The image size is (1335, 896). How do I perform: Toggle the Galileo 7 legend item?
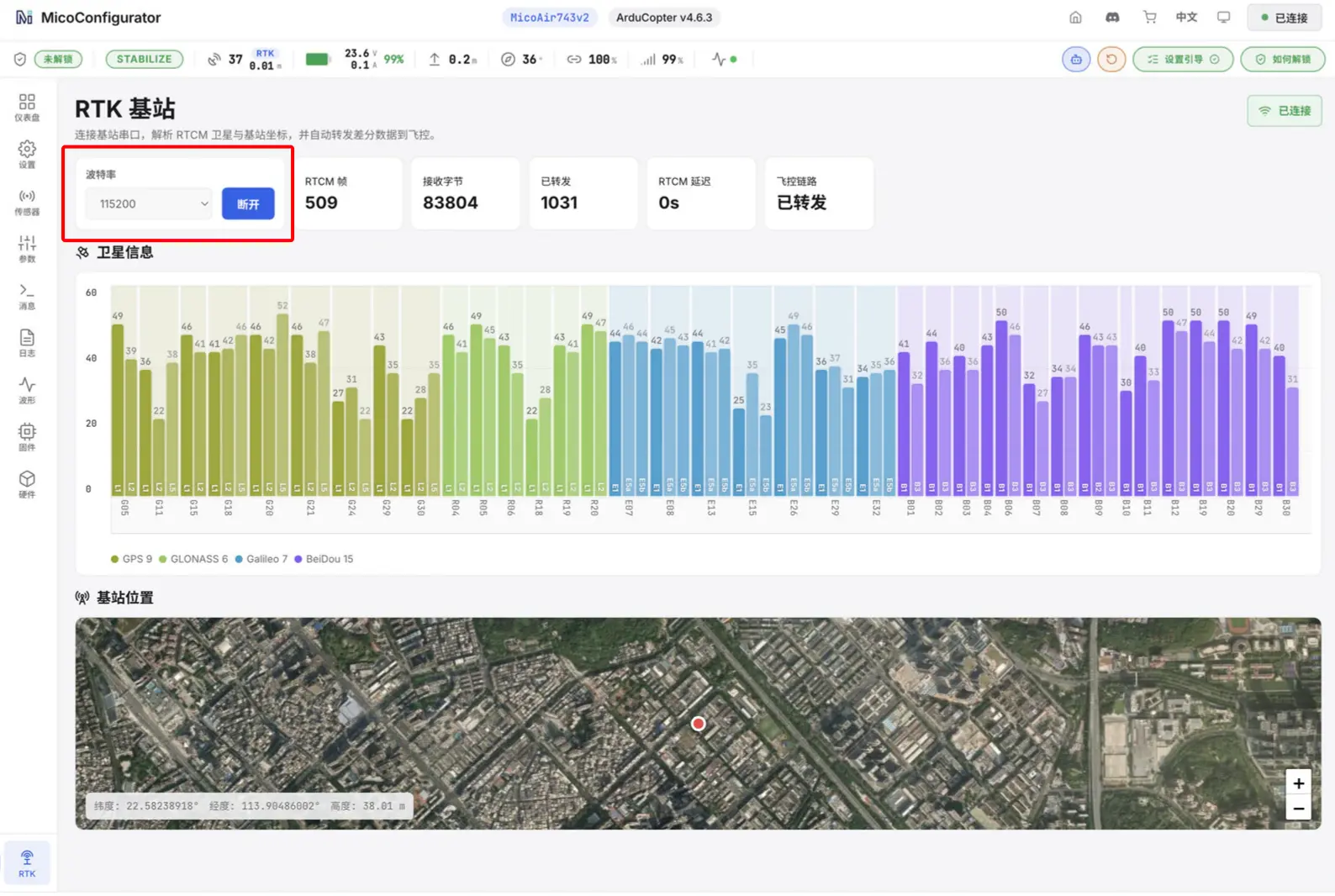pos(261,559)
